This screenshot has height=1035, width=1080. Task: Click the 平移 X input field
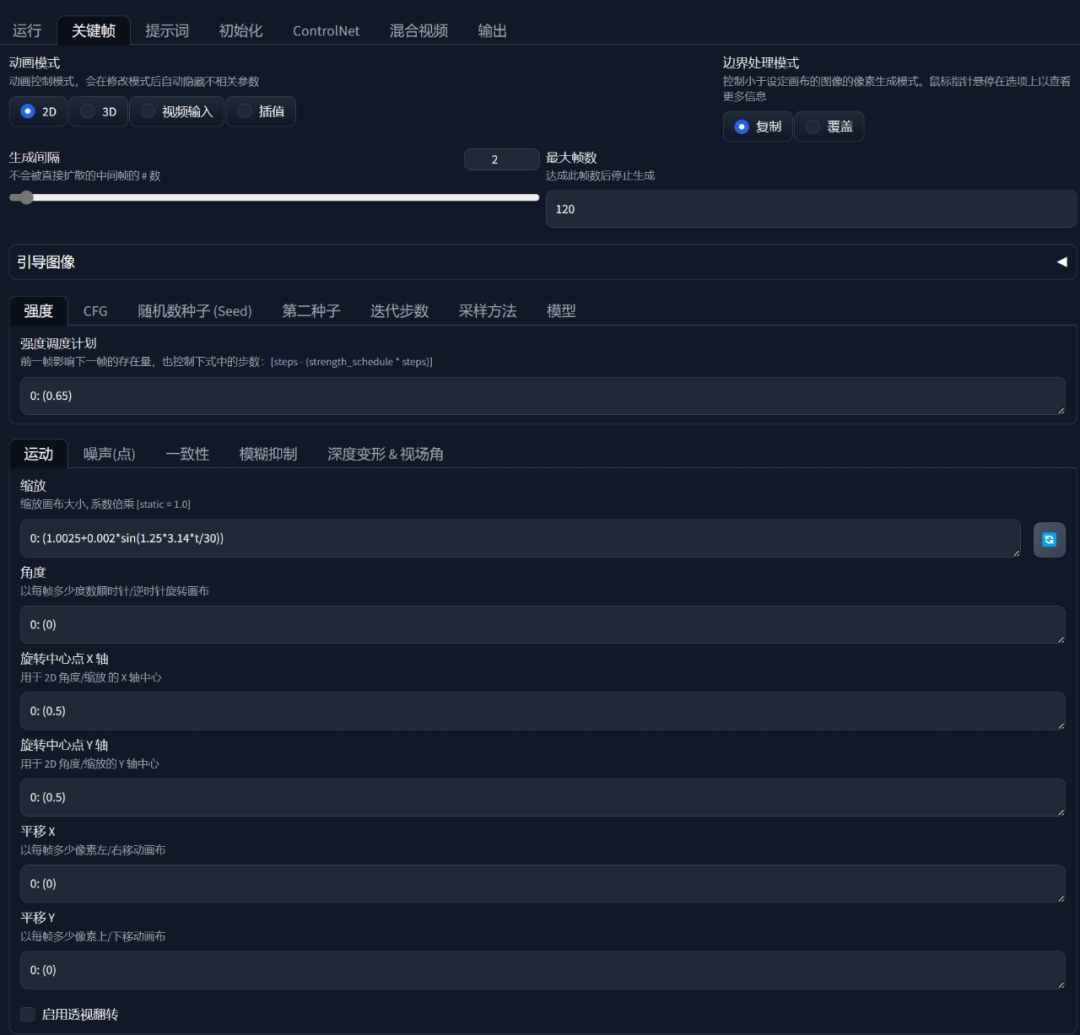point(543,884)
